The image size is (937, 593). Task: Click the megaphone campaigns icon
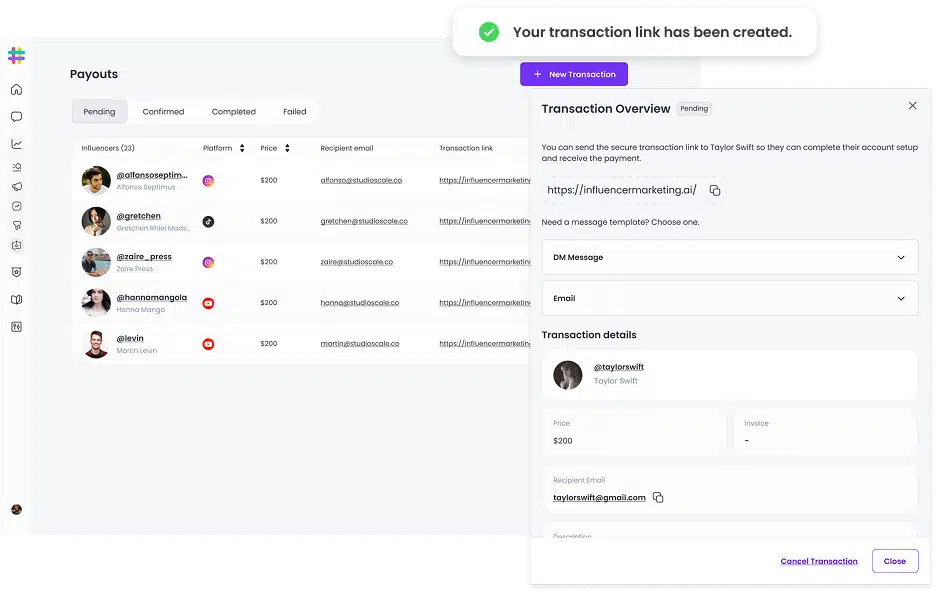coord(16,186)
